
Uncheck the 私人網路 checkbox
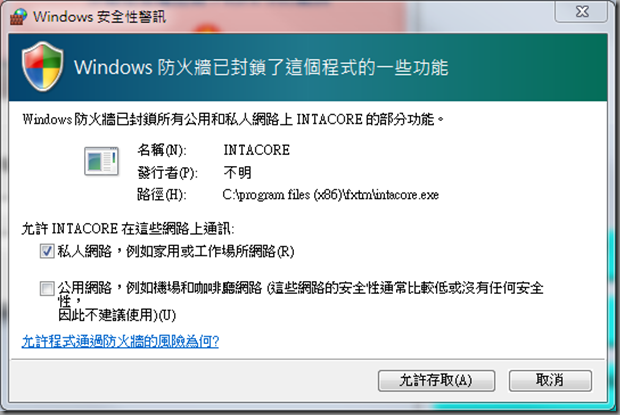point(47,251)
